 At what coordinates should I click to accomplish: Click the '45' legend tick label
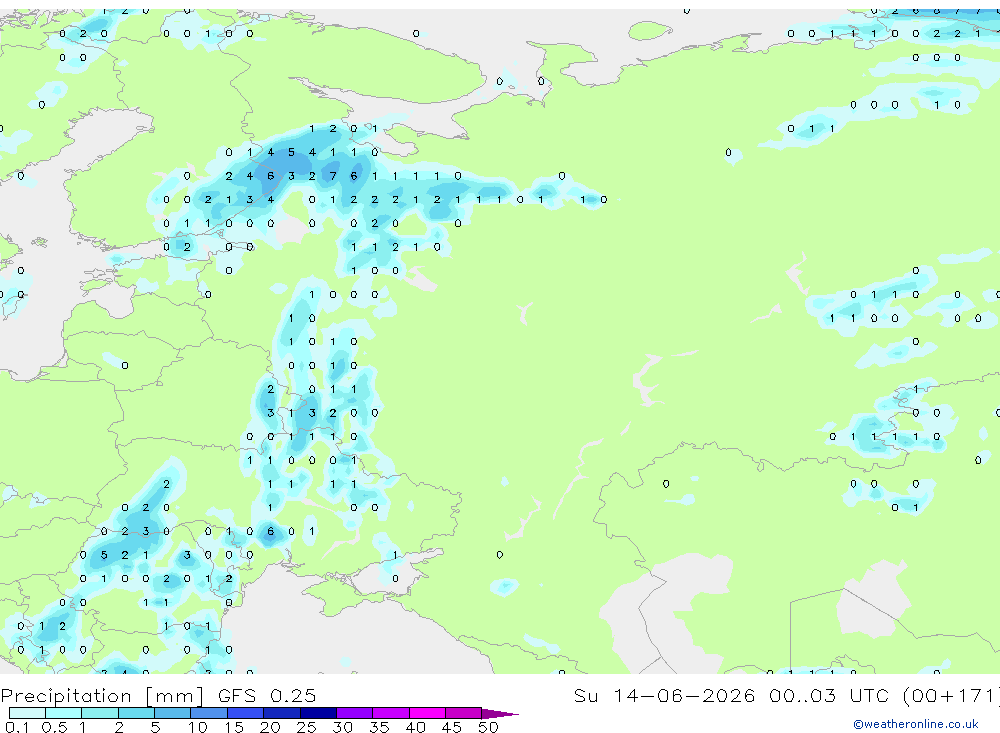[452, 727]
